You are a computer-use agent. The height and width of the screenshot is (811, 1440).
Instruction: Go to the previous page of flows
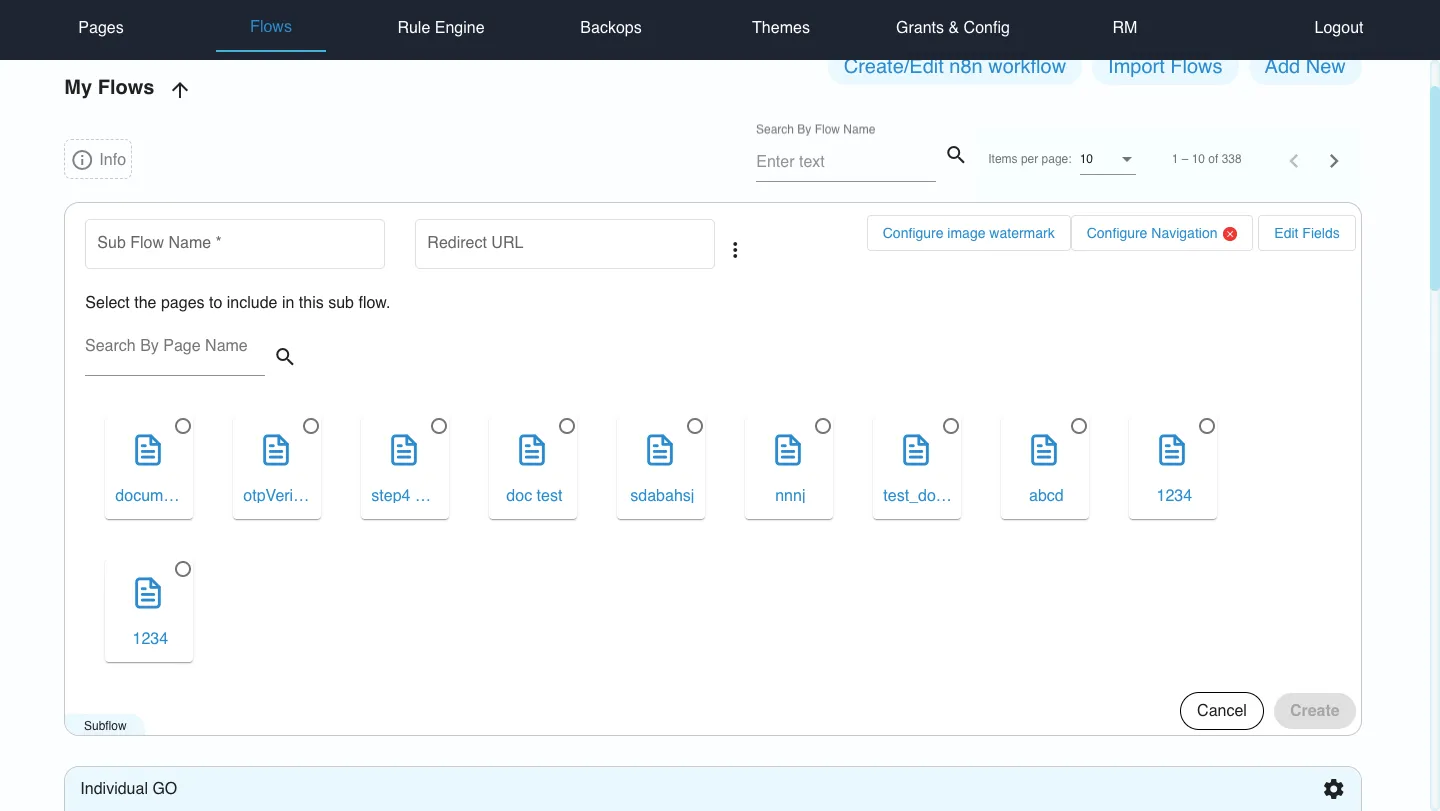[1294, 161]
